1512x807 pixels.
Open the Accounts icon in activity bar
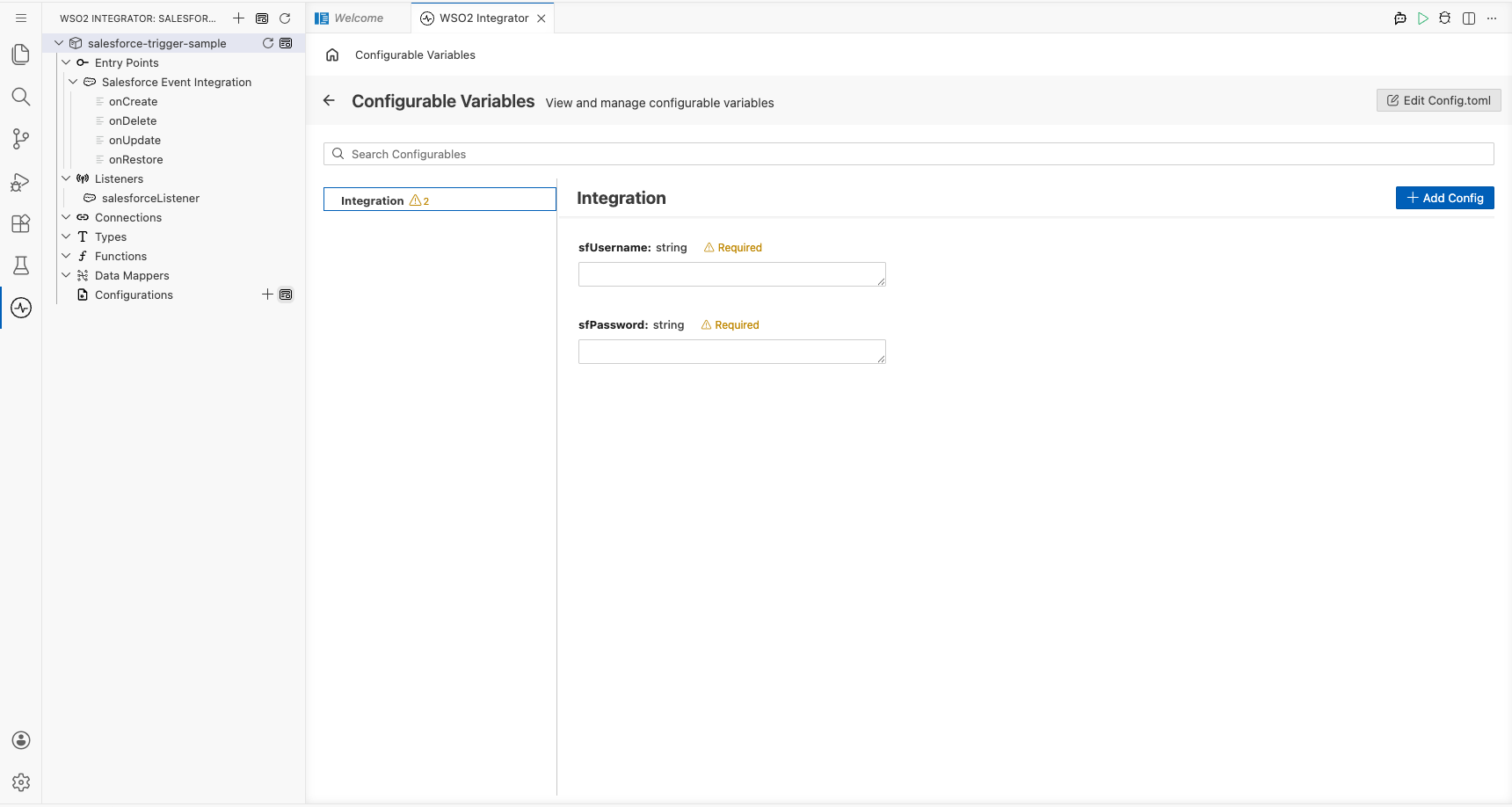pyautogui.click(x=21, y=740)
